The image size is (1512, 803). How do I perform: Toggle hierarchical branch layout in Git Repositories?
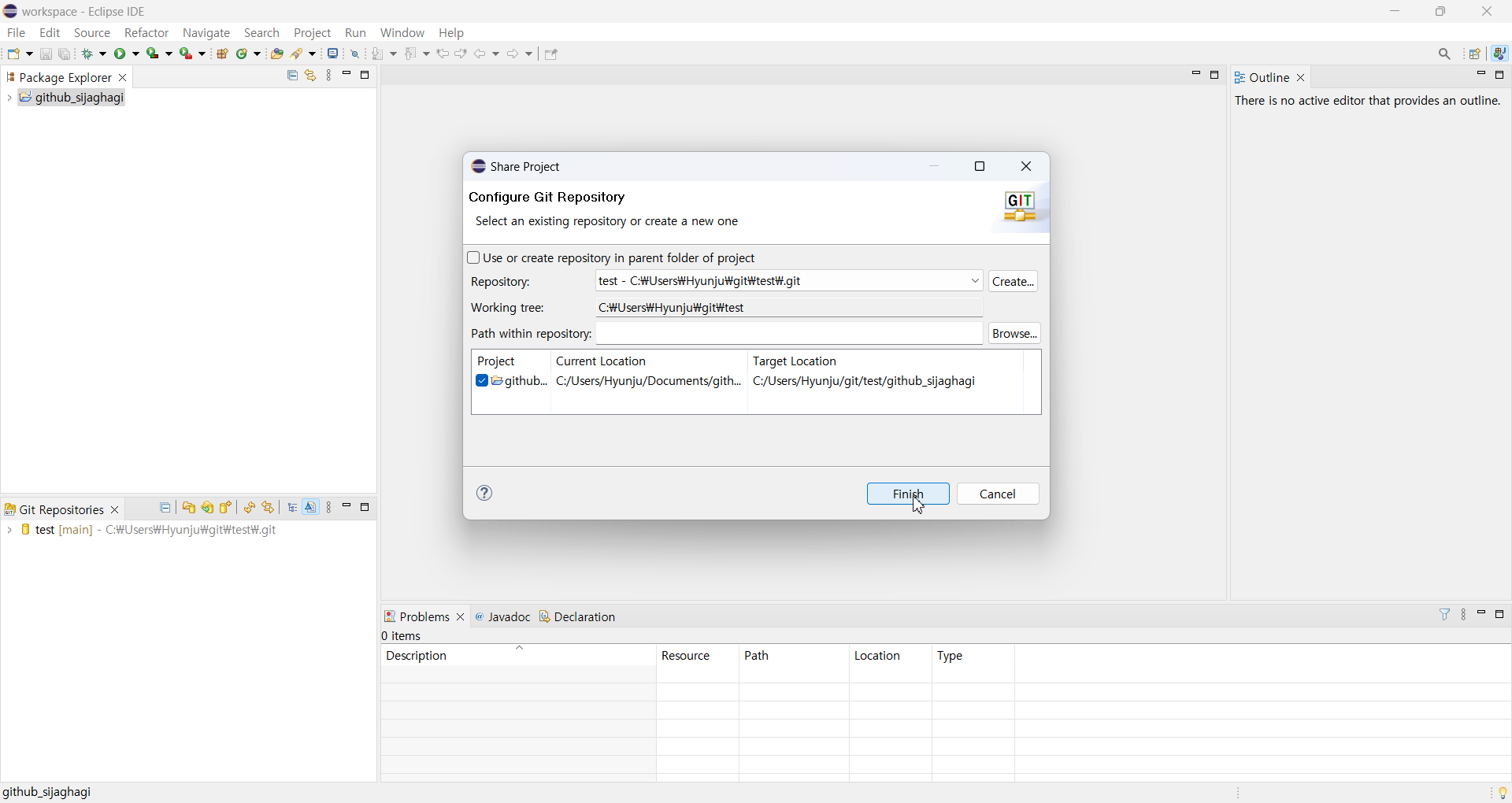coord(293,508)
